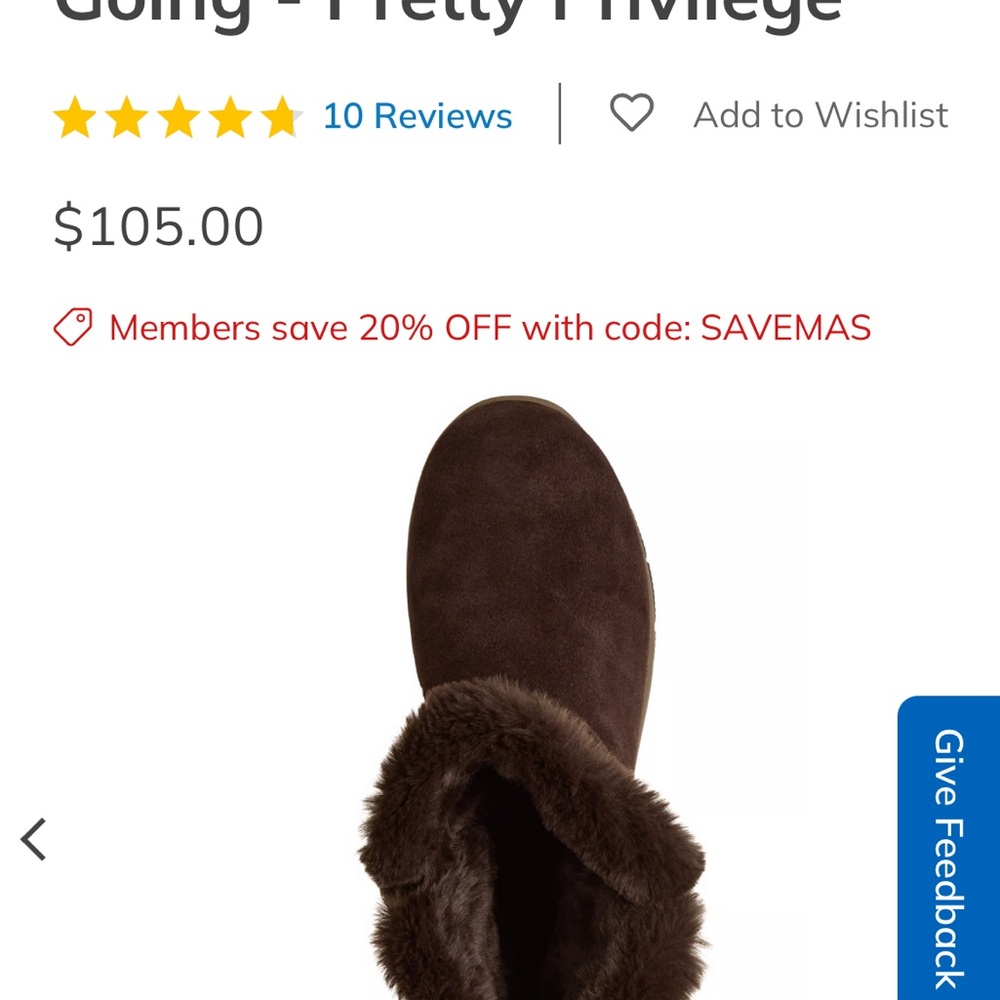
Task: Click the SAVEMAS promo code text
Action: click(x=787, y=328)
